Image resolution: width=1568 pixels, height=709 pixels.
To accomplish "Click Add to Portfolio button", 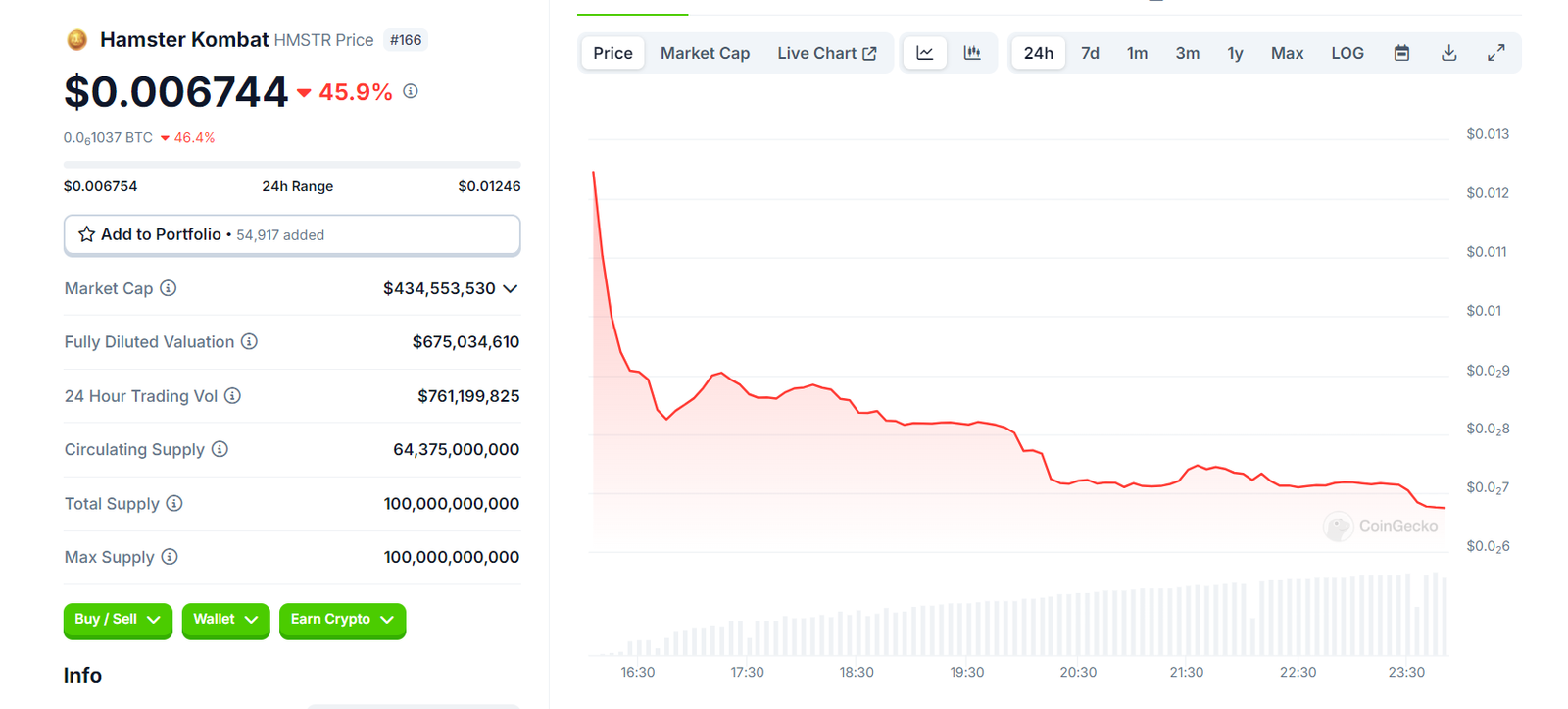I will point(292,235).
